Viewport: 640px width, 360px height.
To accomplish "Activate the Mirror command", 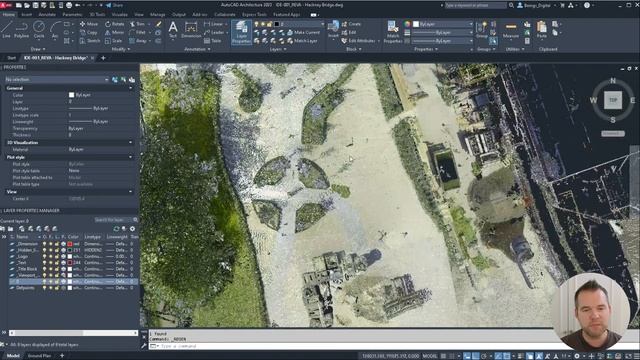I will 114,32.
